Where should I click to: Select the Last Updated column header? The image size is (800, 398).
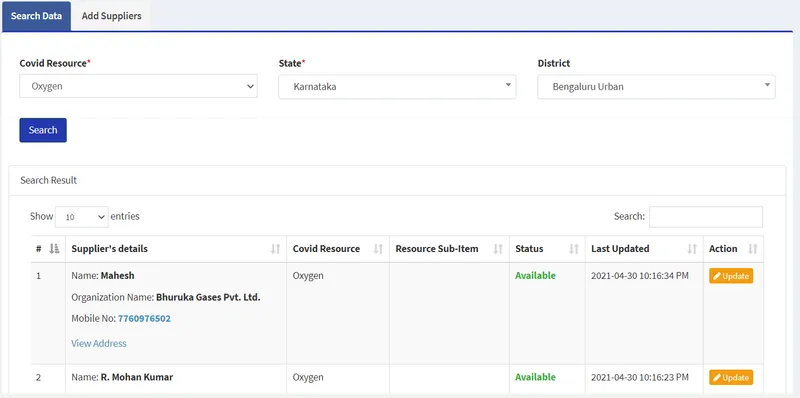(x=644, y=249)
